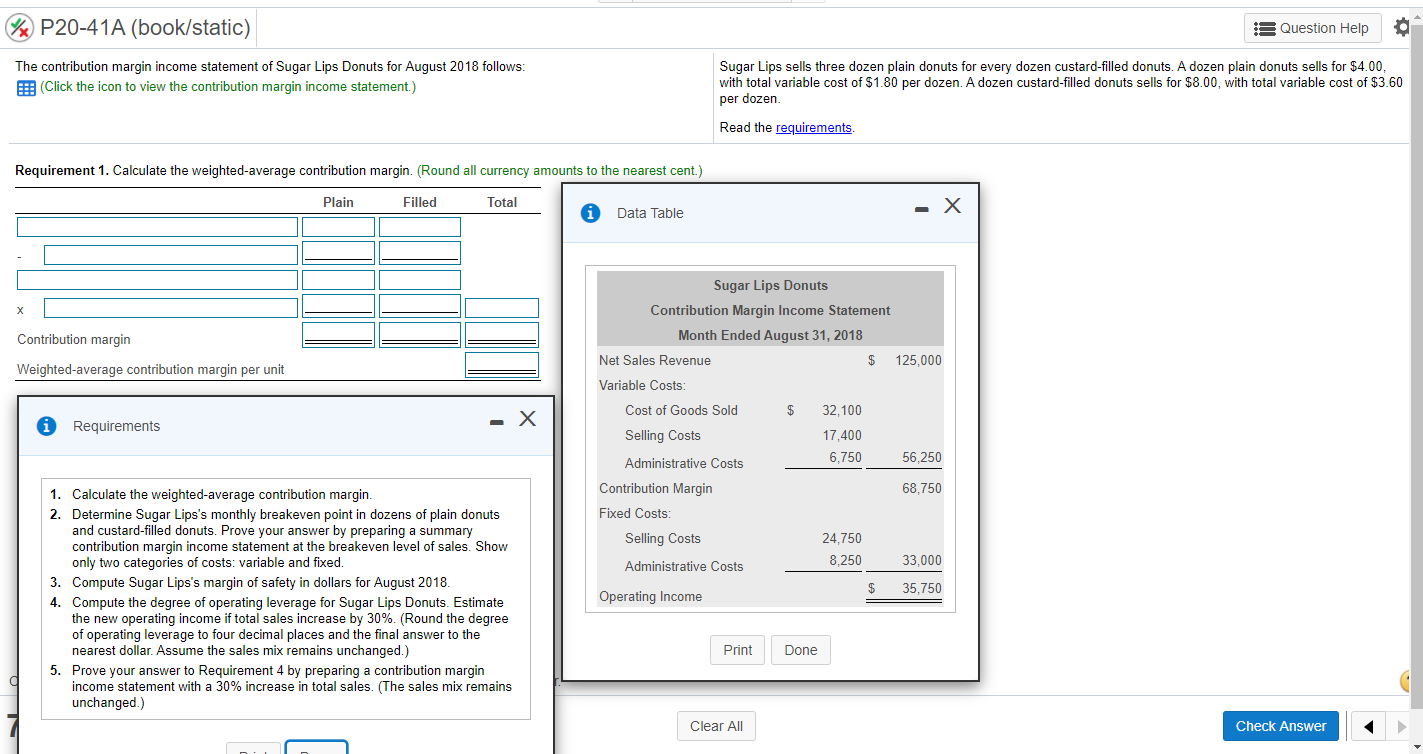Click the Total column header
The image size is (1423, 754).
coord(502,202)
